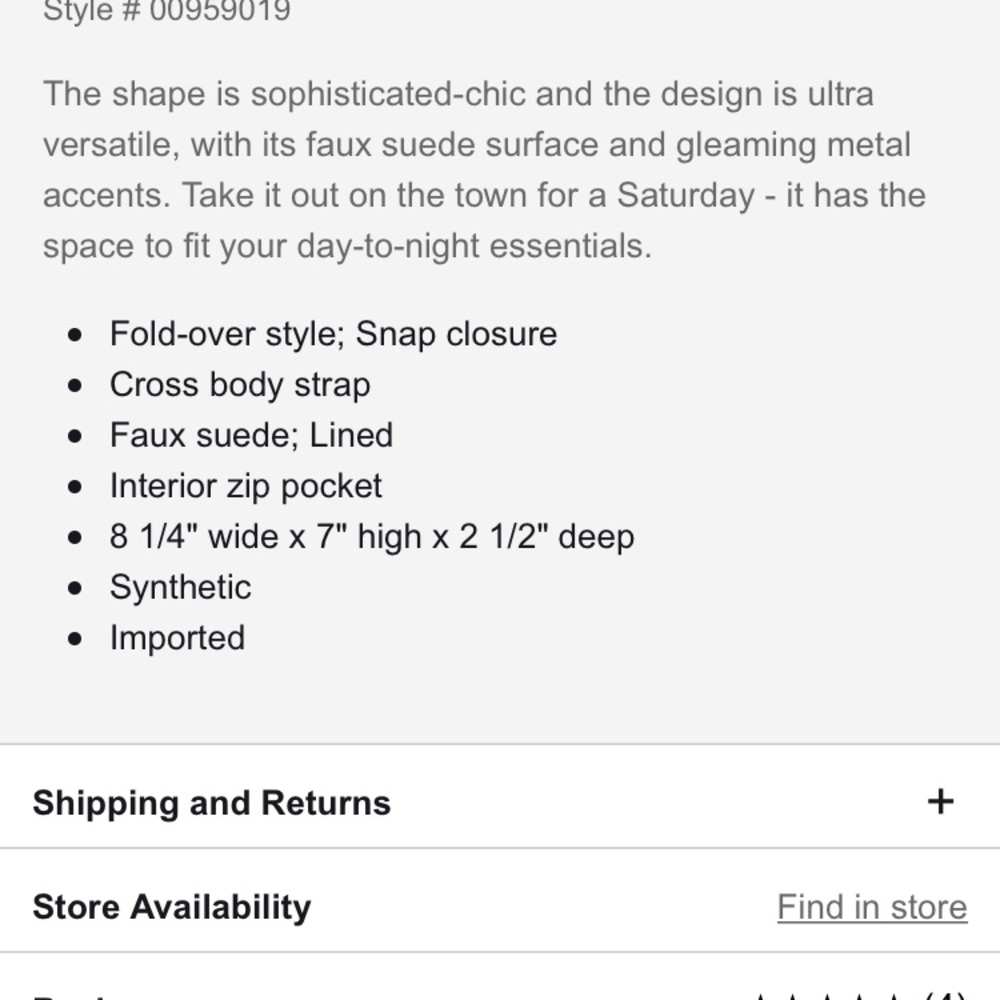Click the bag dimensions bullet line
Image resolution: width=1000 pixels, height=1000 pixels.
[x=371, y=537]
